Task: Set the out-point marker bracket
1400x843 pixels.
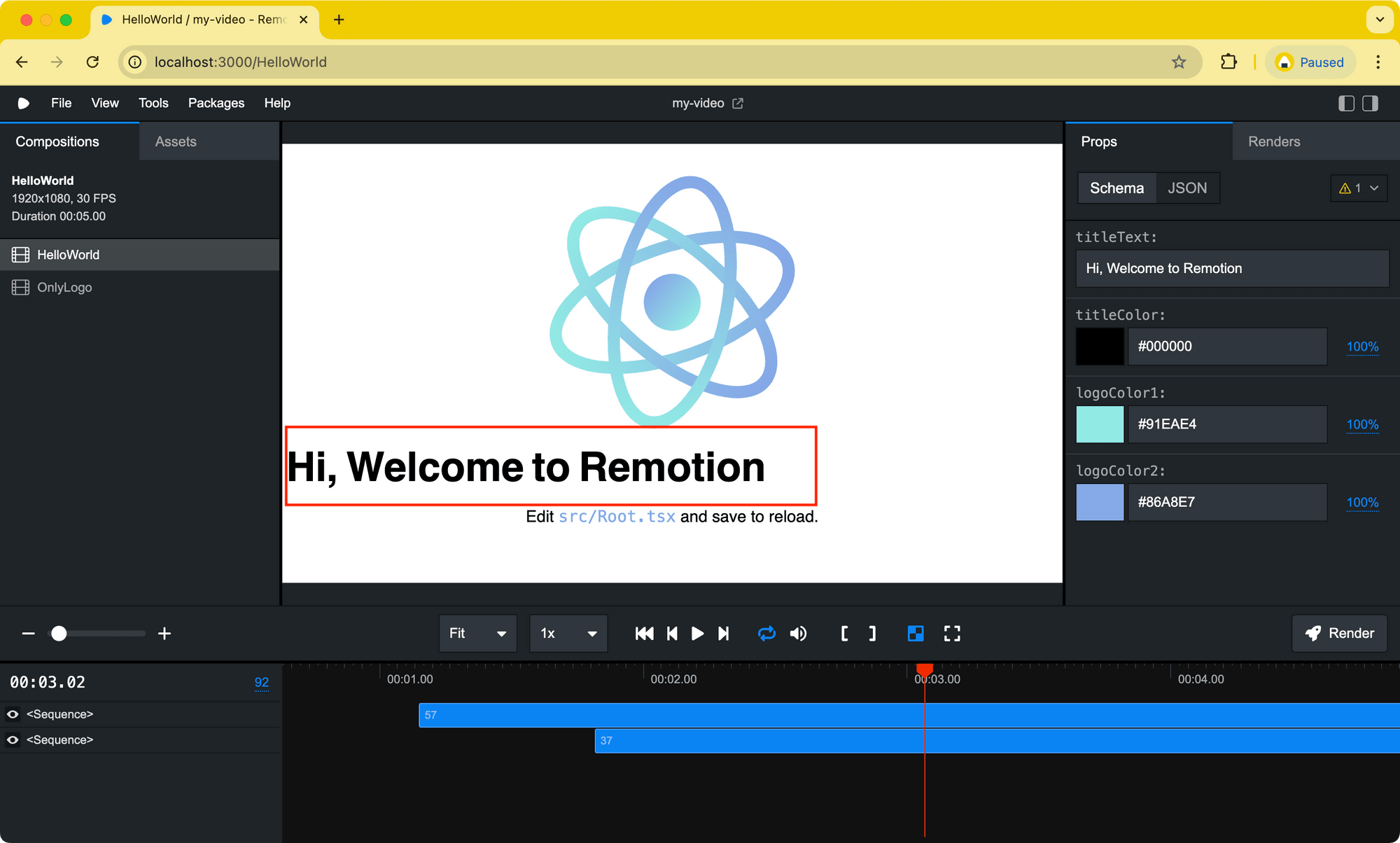Action: [872, 634]
